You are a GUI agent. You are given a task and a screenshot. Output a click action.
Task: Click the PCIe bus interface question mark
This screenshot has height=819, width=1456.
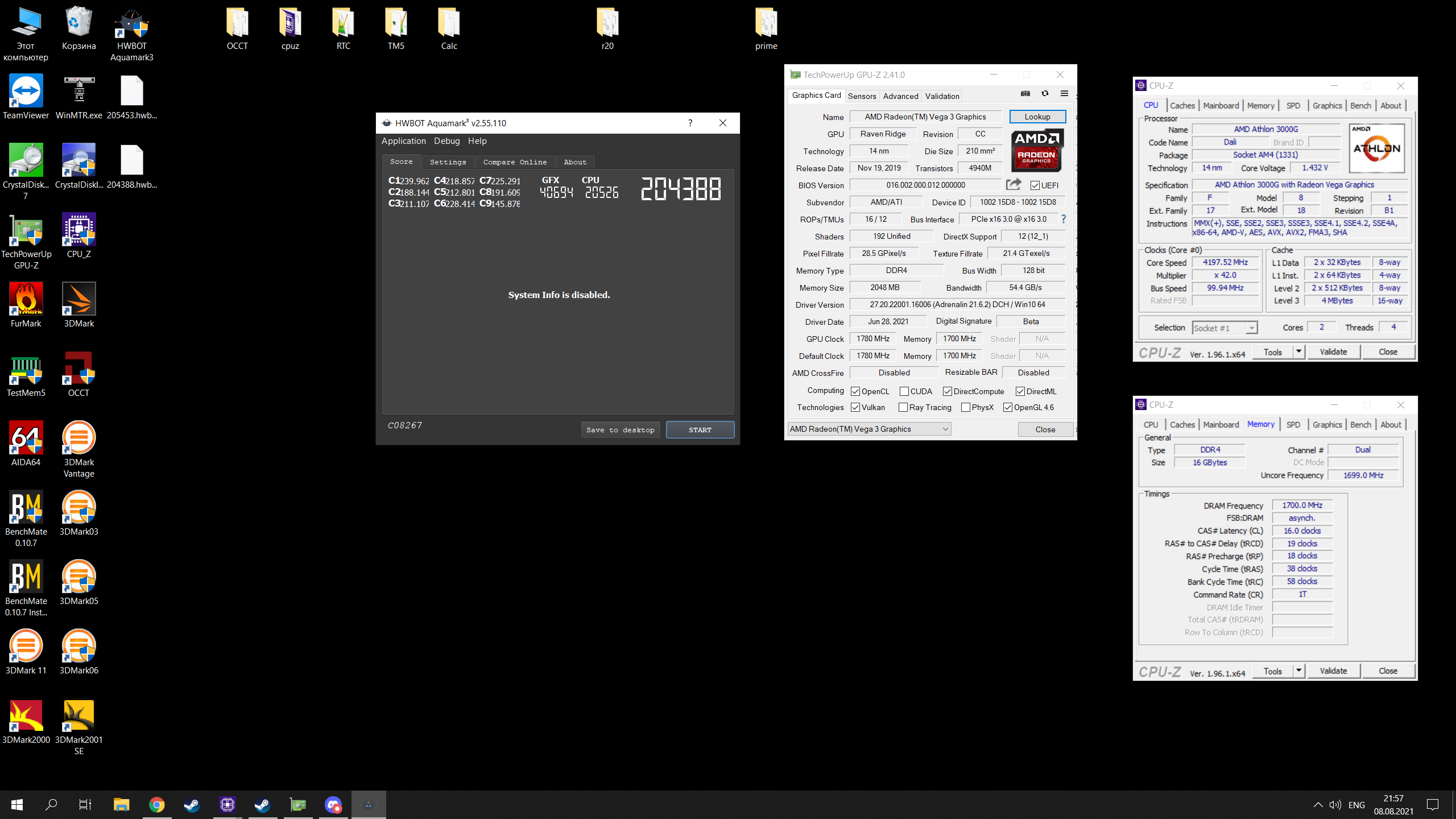tap(1063, 219)
